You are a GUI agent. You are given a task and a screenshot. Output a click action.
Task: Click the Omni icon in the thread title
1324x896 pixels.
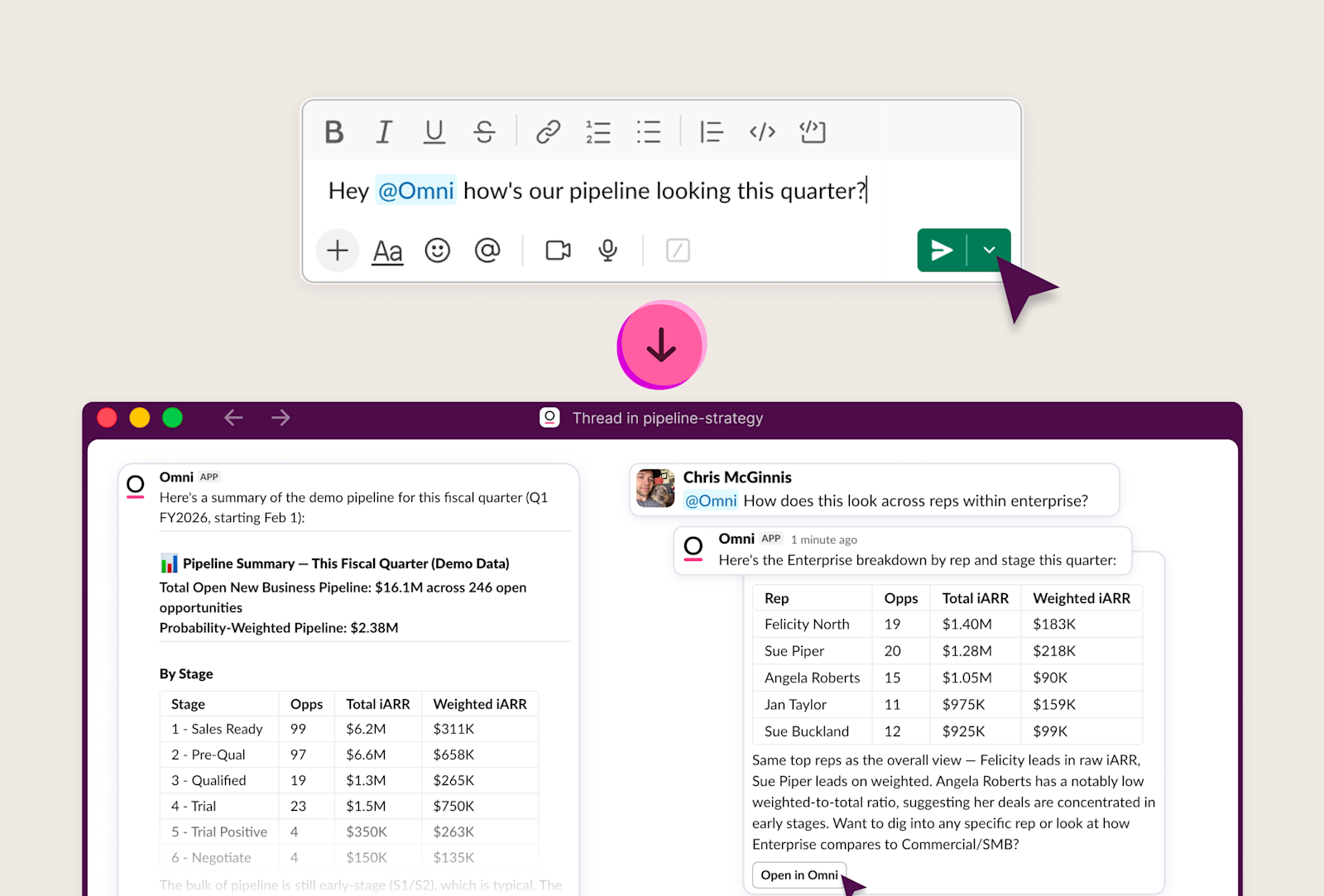[x=549, y=418]
